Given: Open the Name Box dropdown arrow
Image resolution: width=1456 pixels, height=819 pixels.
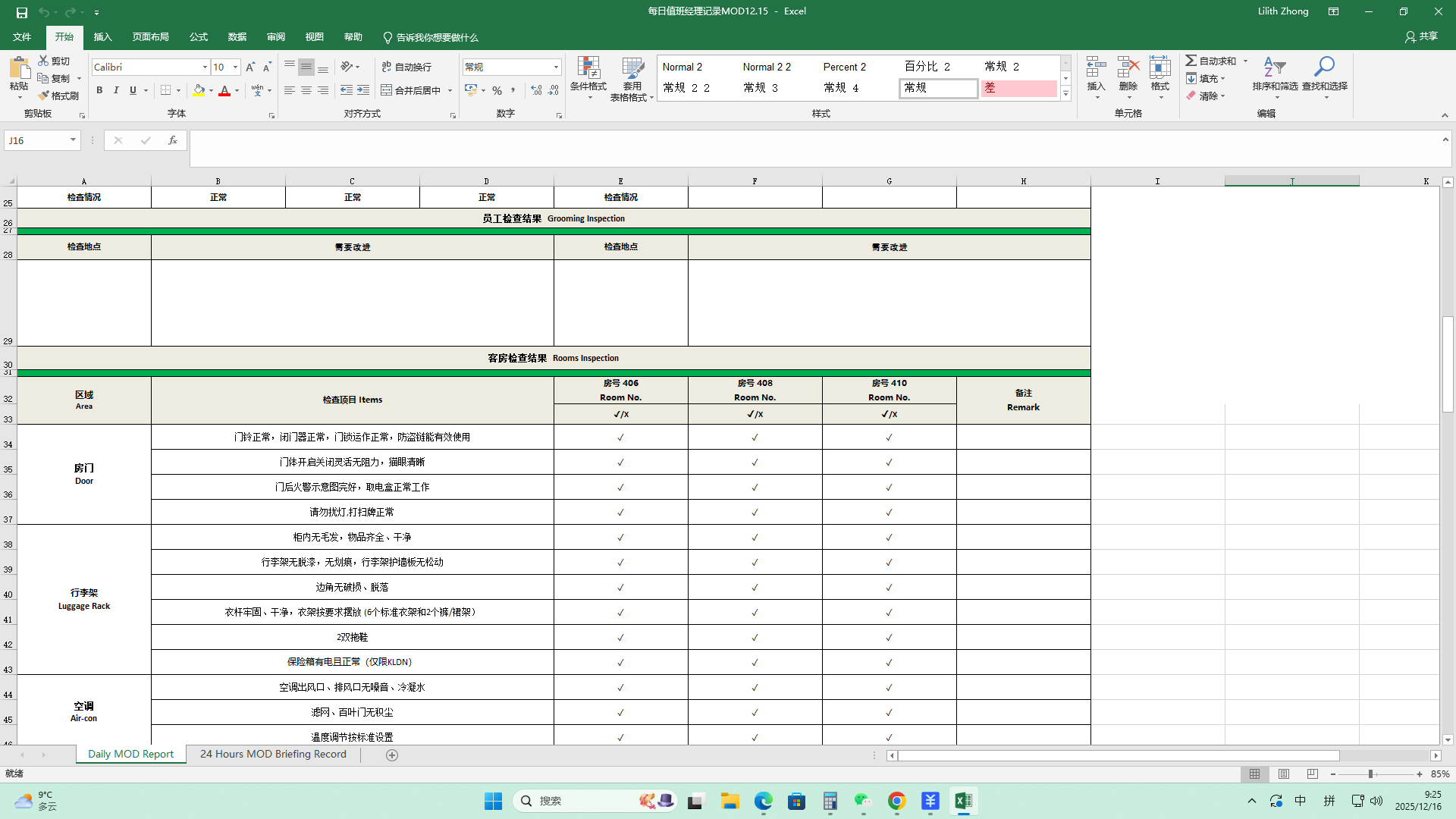Looking at the screenshot, I should 73,140.
